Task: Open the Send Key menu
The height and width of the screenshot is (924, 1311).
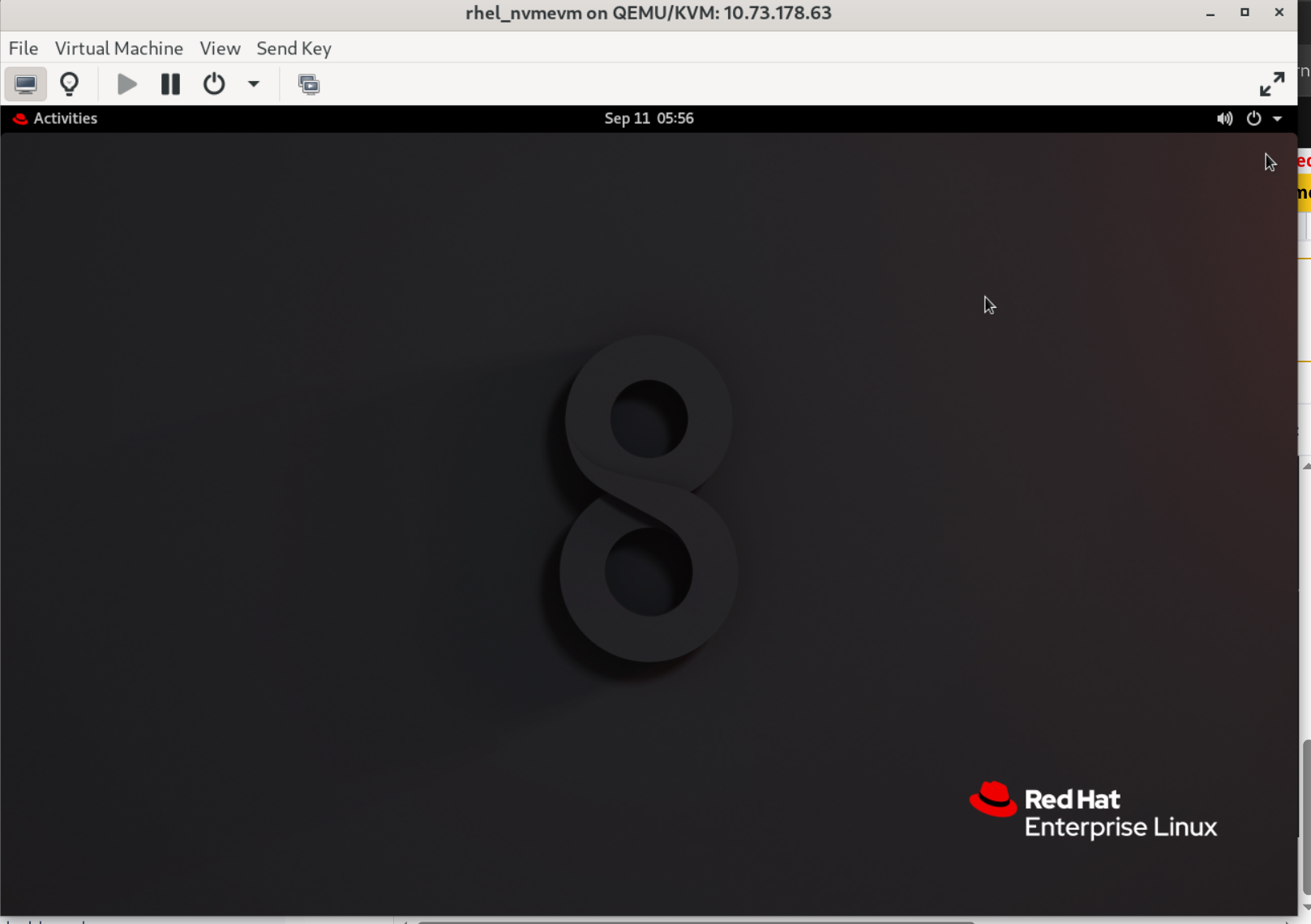Action: 293,49
